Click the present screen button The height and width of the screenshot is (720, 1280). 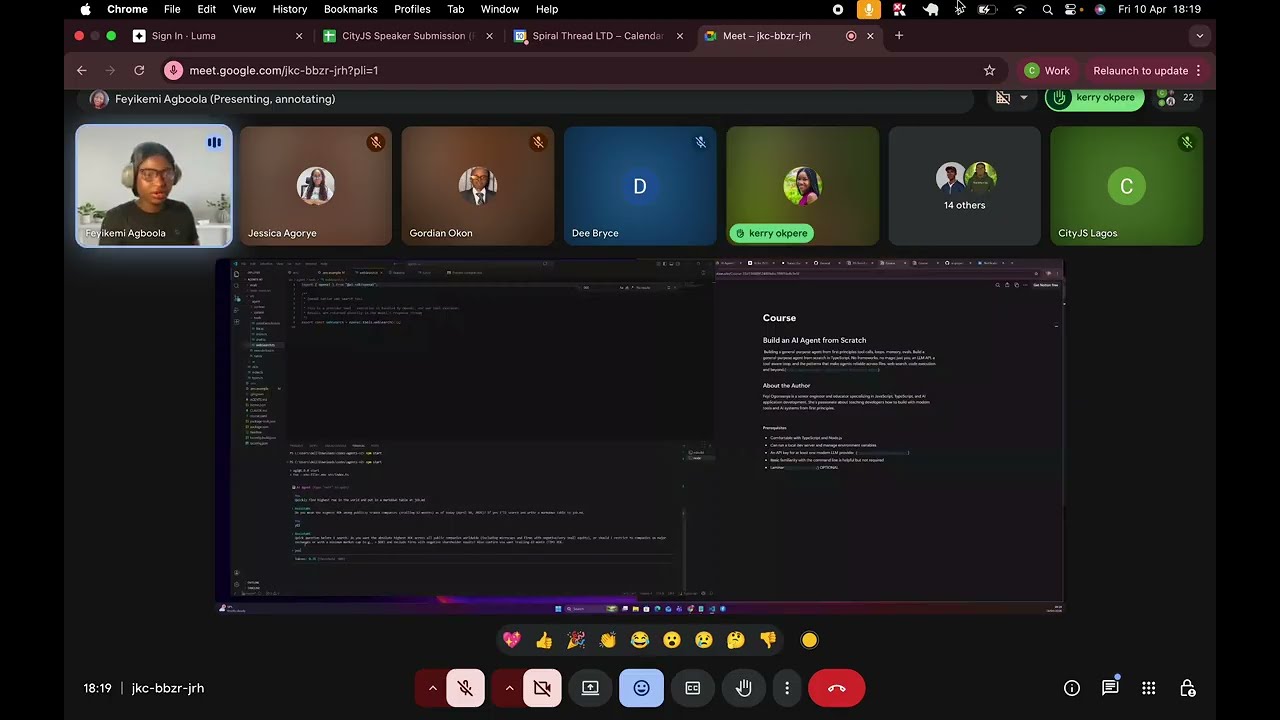point(590,688)
